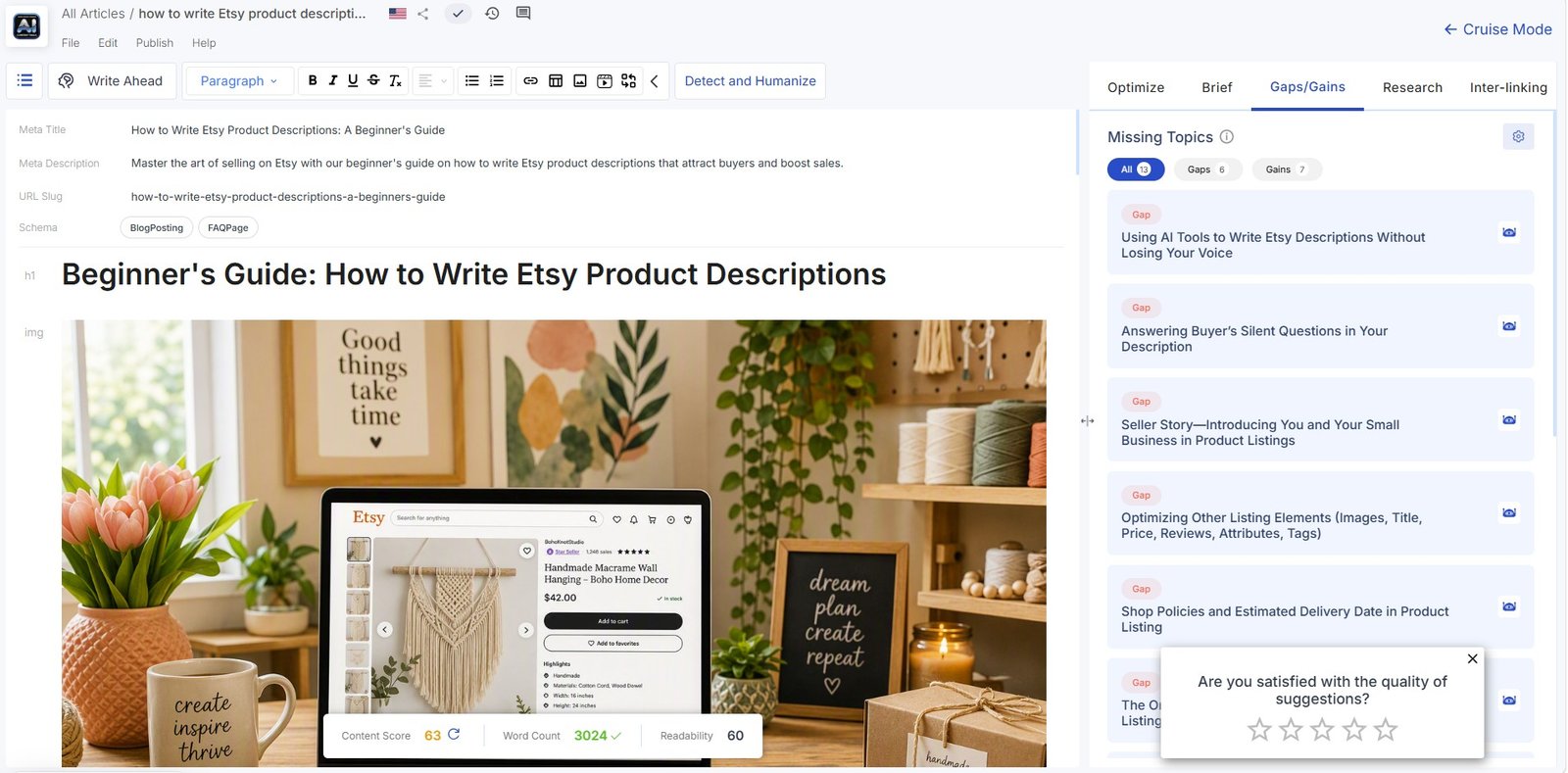The height and width of the screenshot is (773, 1568).
Task: Click the toolbar icon after Insert video
Action: (x=629, y=80)
